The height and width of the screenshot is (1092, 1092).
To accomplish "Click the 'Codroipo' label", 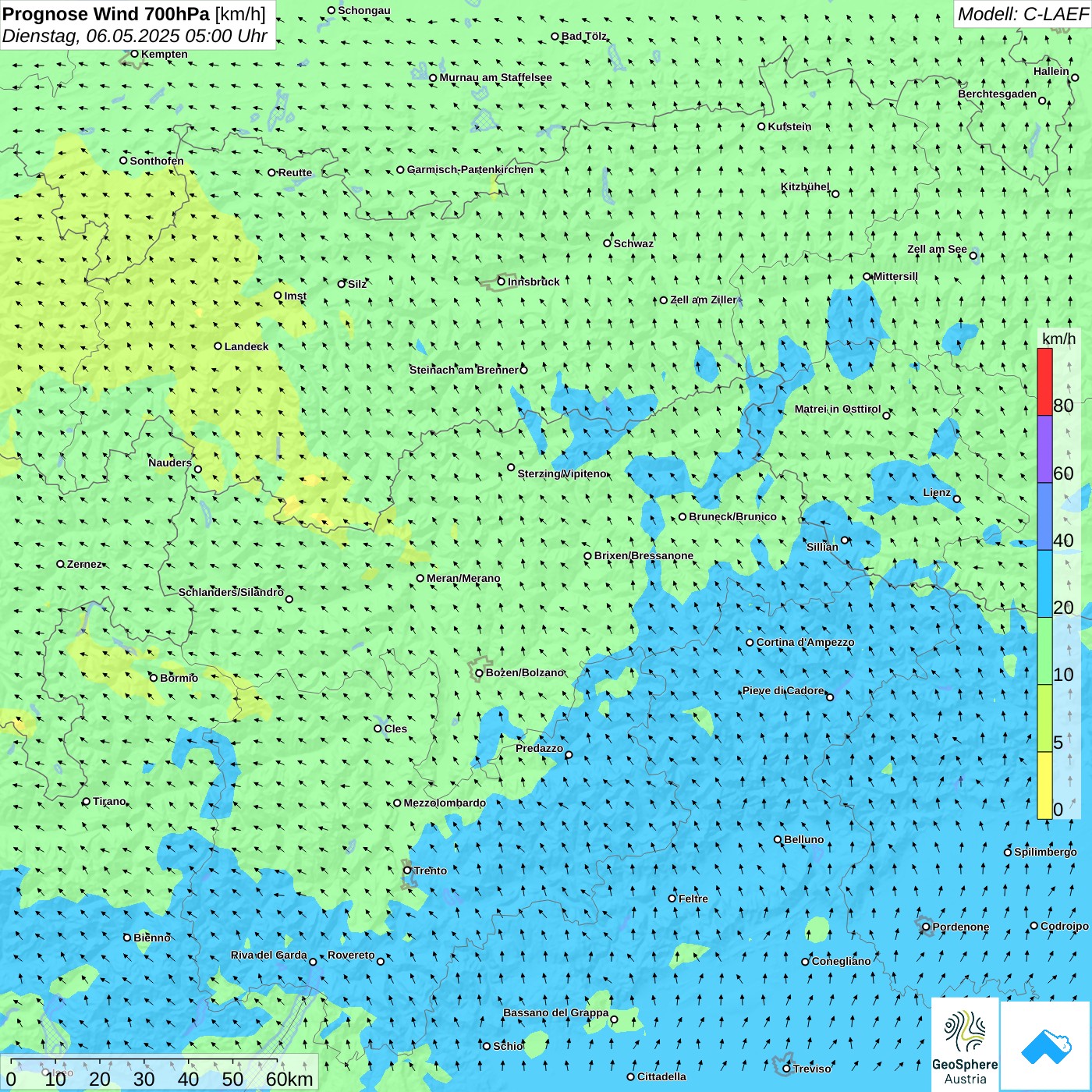I will 1065,926.
